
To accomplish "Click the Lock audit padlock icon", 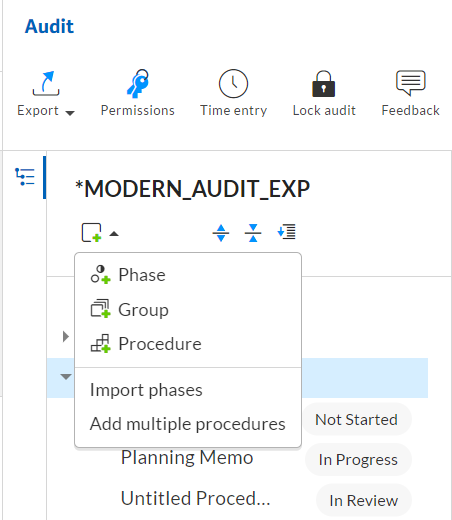I will tap(323, 84).
